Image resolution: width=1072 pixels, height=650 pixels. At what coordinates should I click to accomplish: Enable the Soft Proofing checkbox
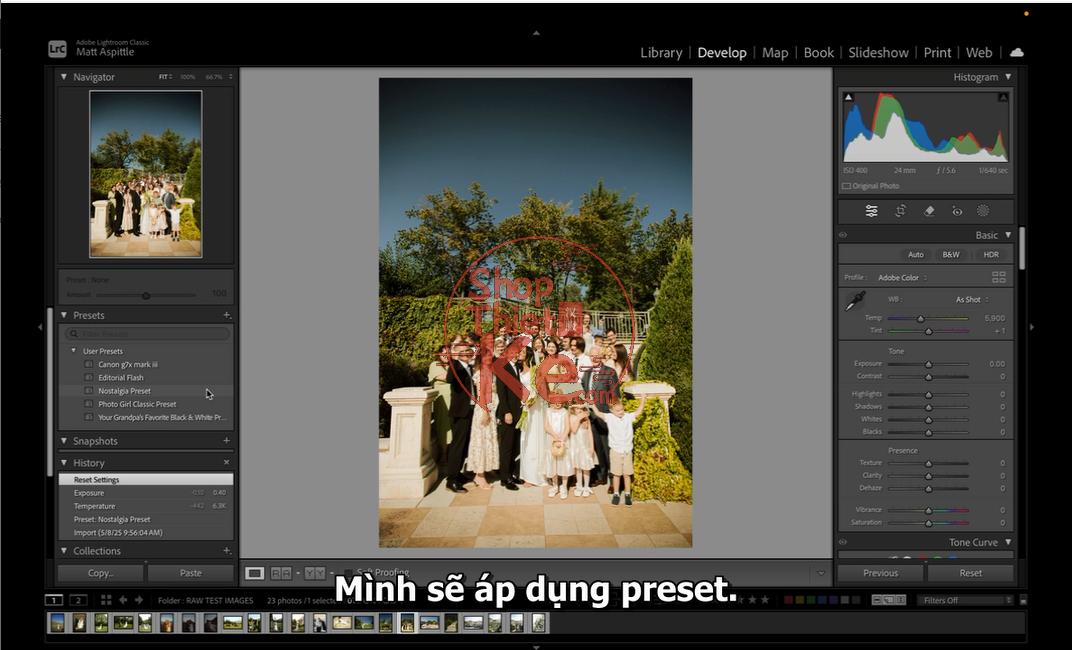348,573
